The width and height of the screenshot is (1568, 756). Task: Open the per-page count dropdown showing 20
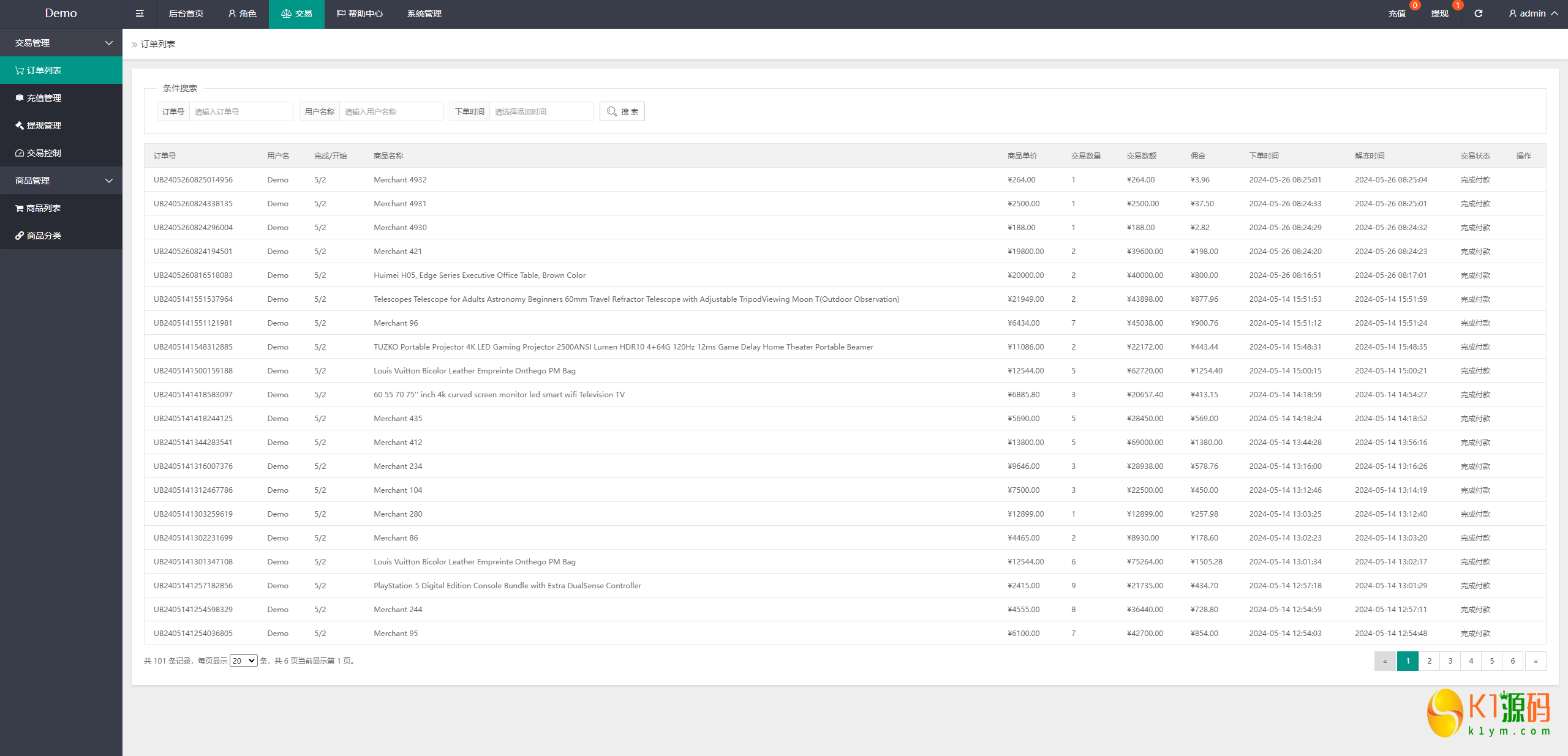(243, 661)
